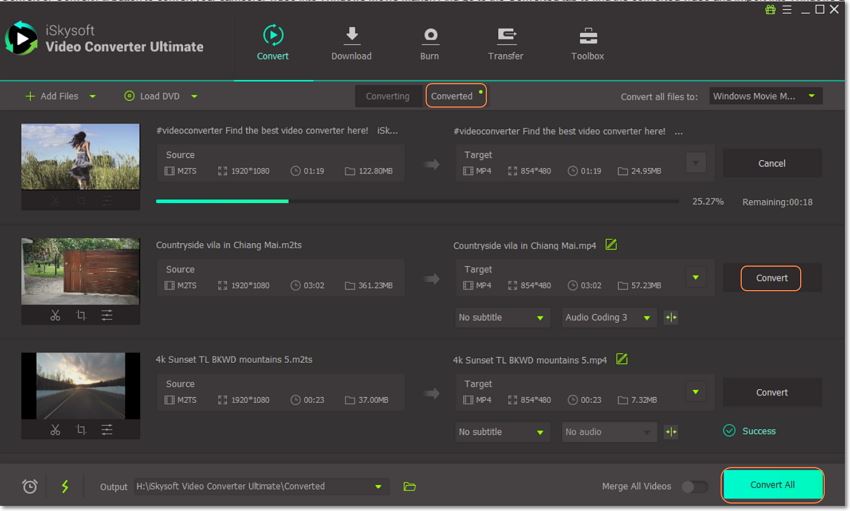Open the No audio dropdown for 4k Sunset
Image resolution: width=850 pixels, height=511 pixels.
coord(608,432)
